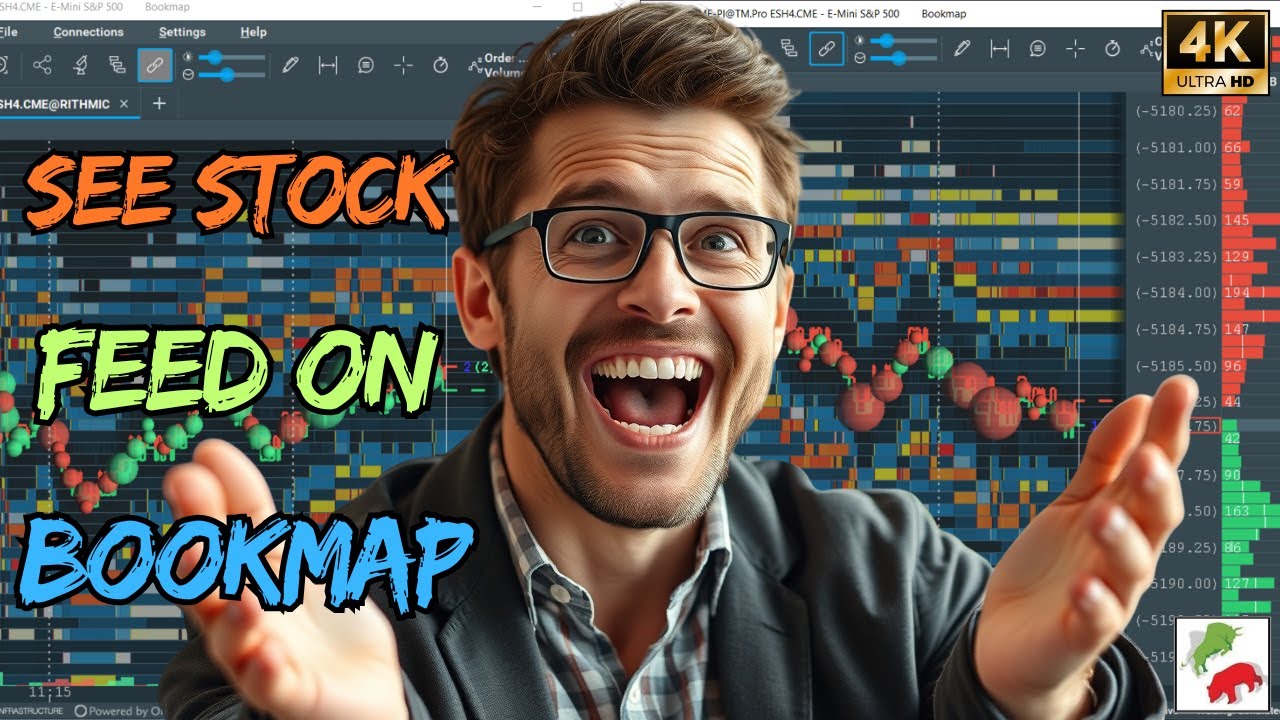Viewport: 1280px width, 720px height.
Task: Click the hierarchy tree icon in left toolbar
Action: tap(117, 65)
